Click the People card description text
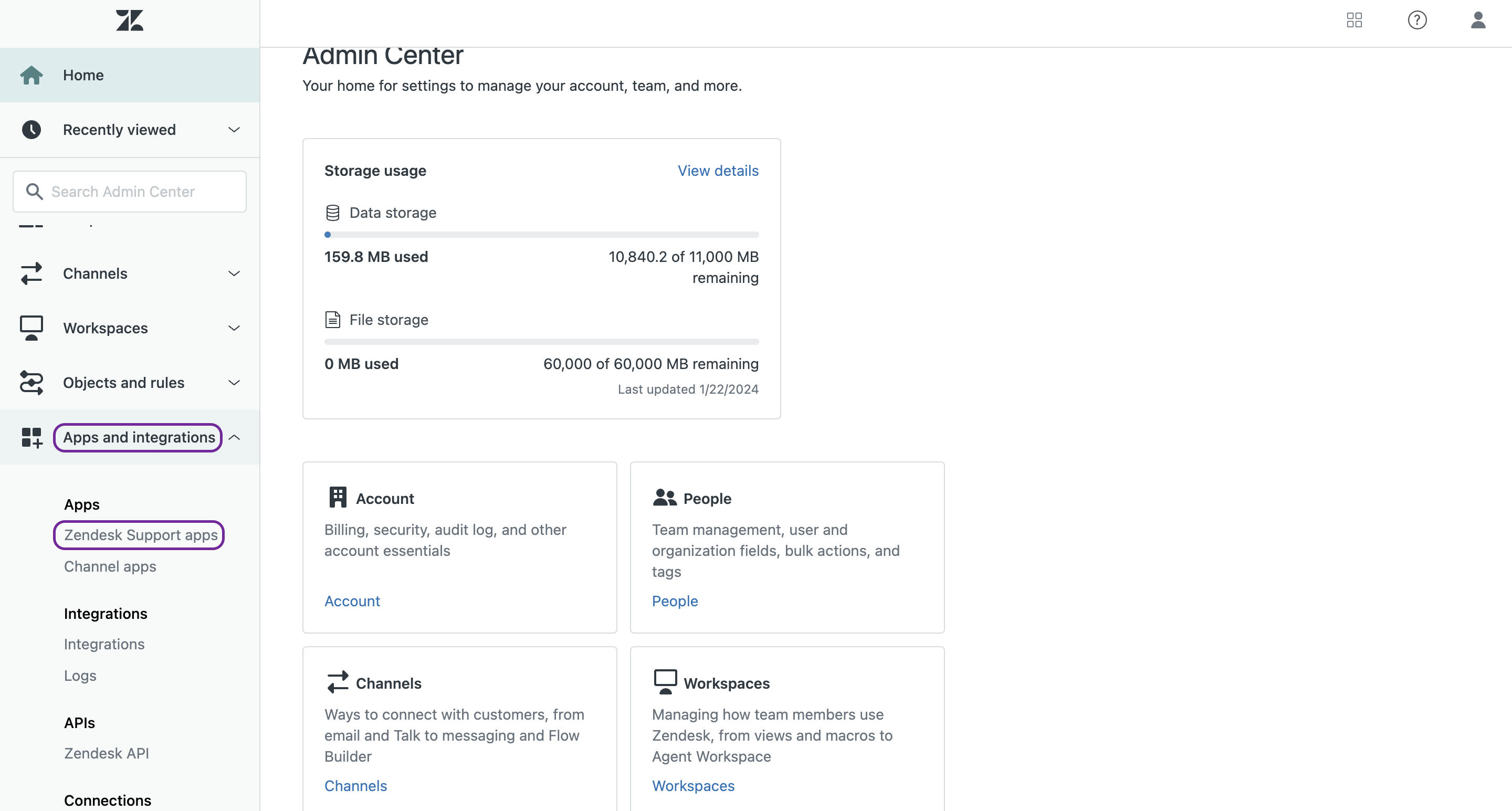 click(x=776, y=551)
